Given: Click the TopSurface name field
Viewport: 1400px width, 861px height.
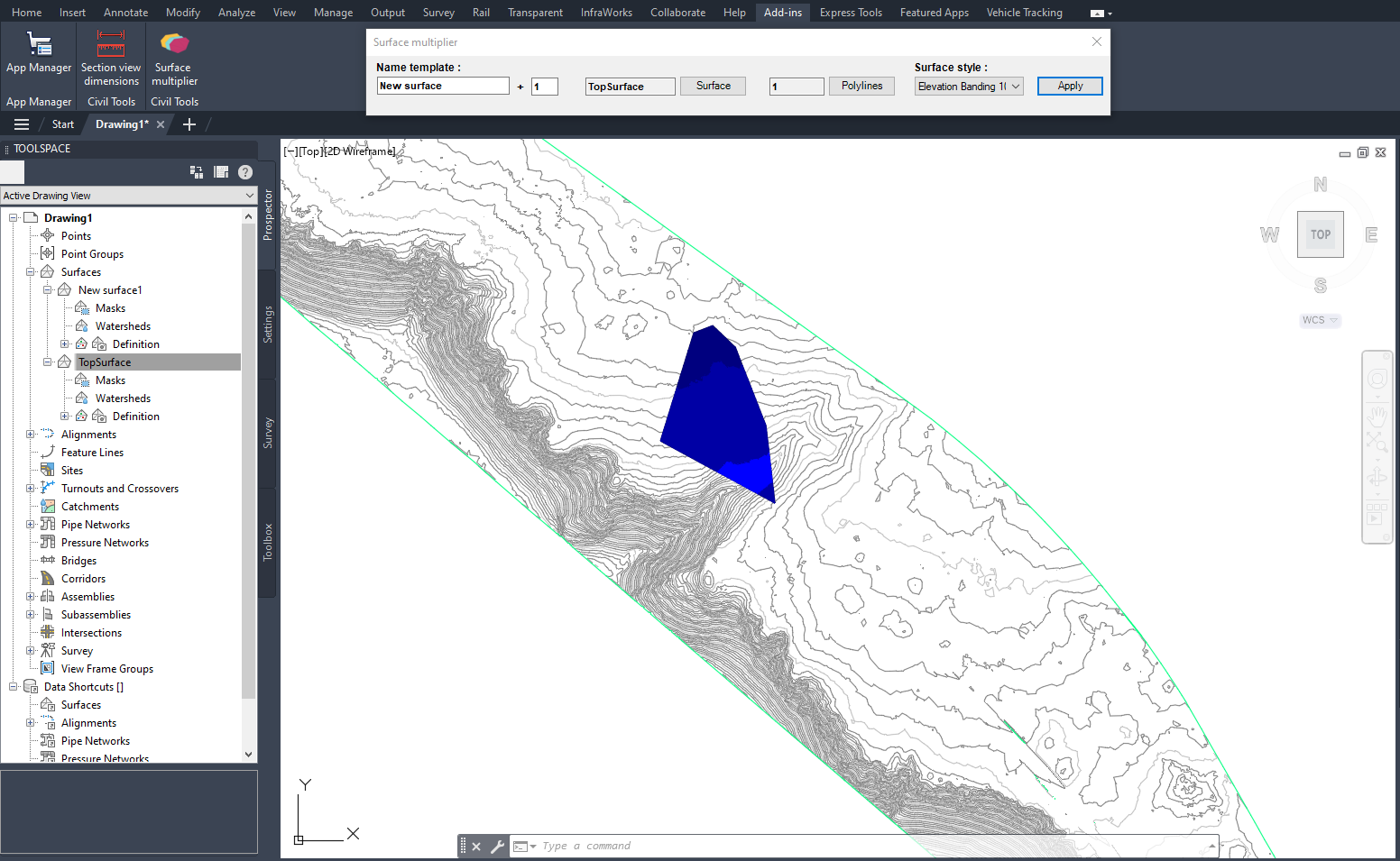Looking at the screenshot, I should pyautogui.click(x=631, y=87).
